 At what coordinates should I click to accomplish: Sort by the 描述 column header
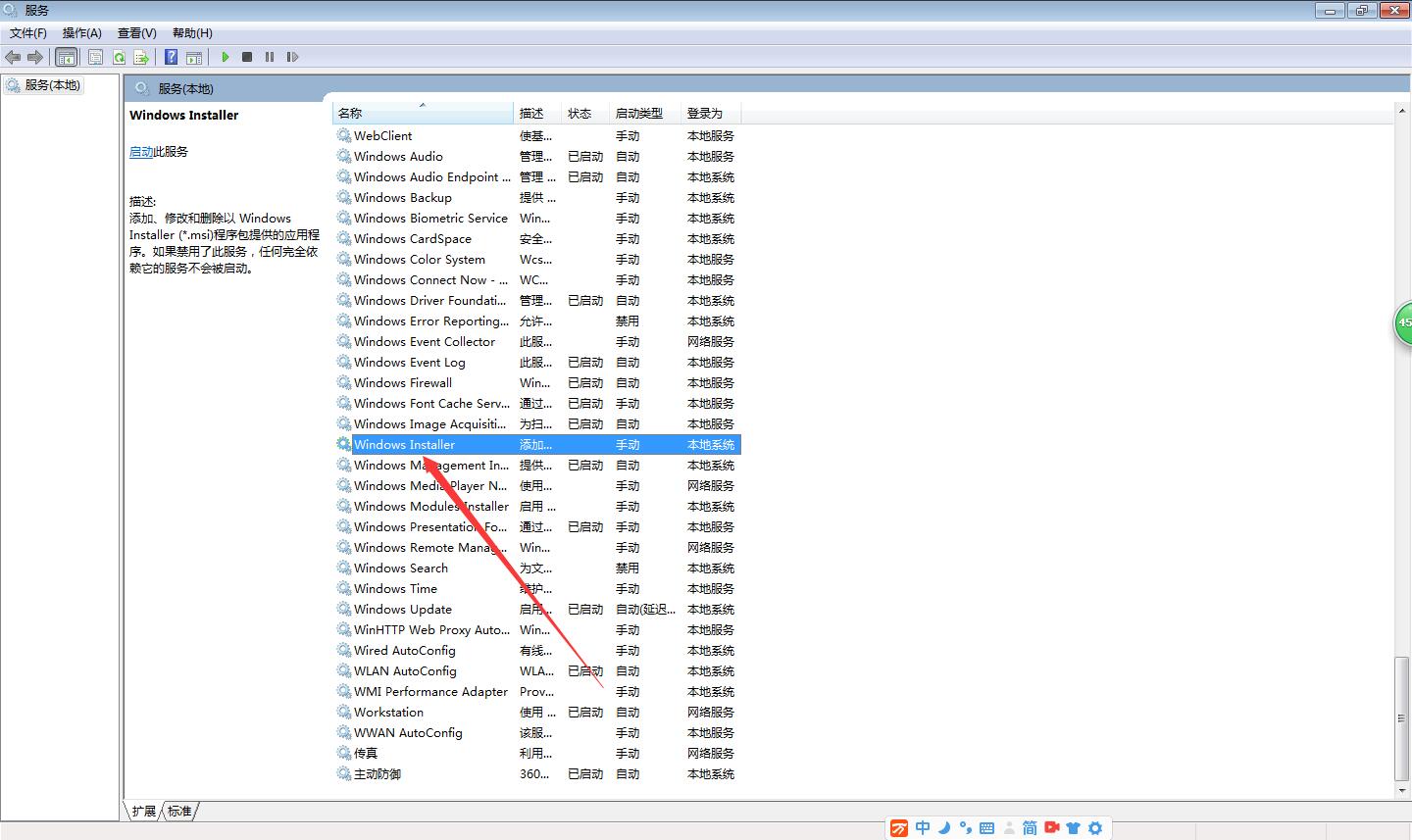[538, 114]
